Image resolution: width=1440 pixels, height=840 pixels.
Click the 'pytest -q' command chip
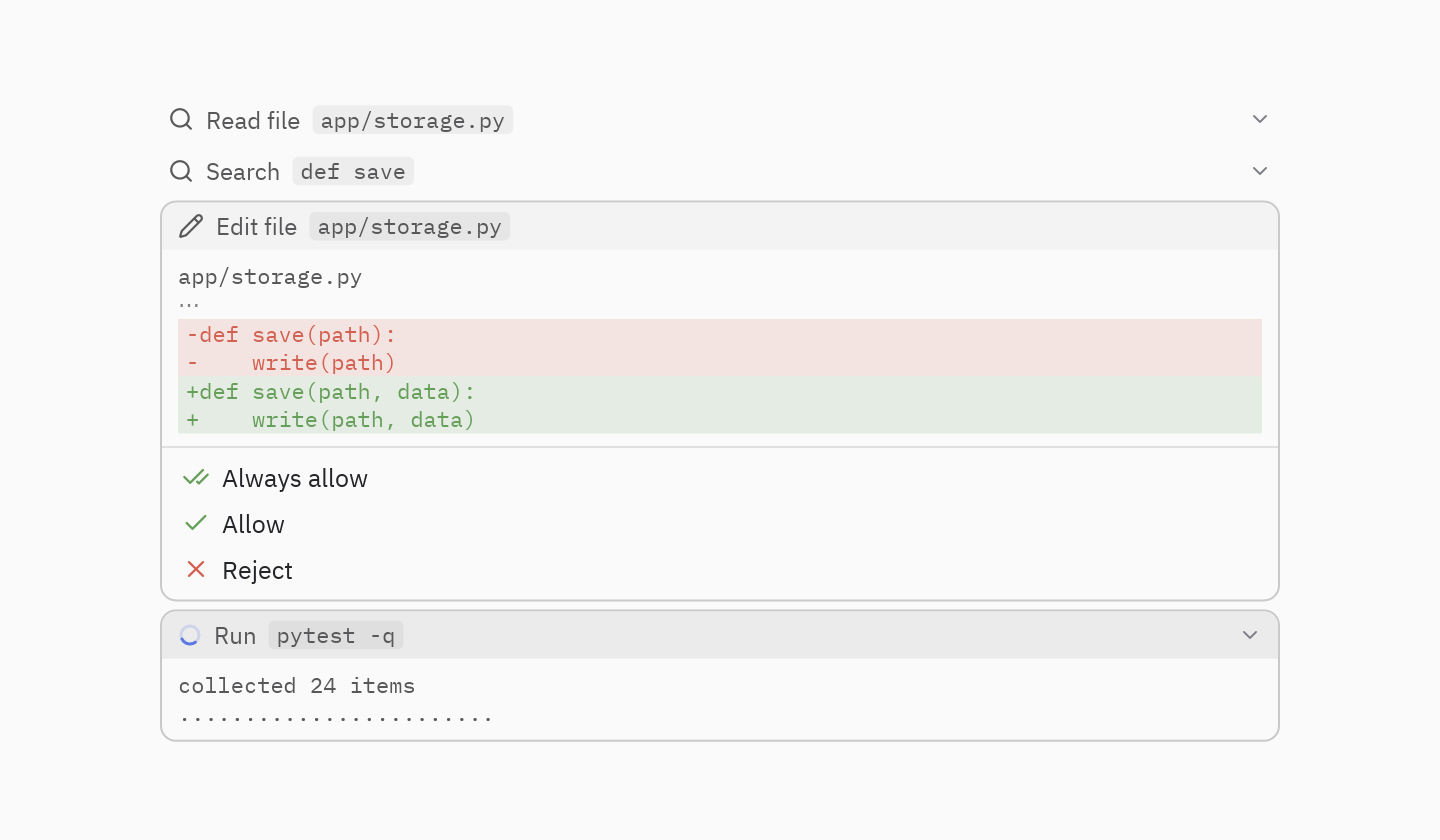336,636
